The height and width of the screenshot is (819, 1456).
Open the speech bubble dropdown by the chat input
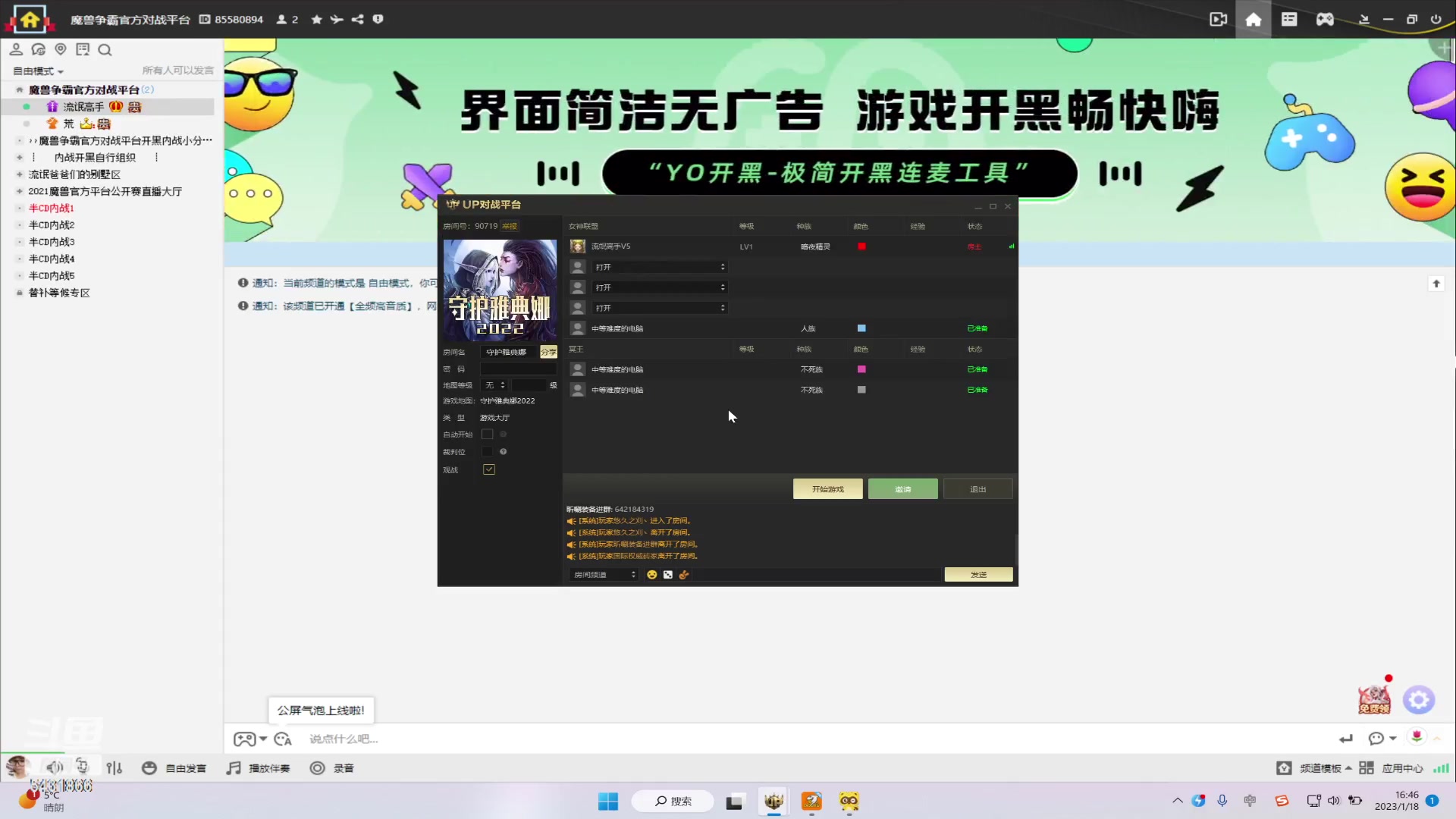(1382, 739)
